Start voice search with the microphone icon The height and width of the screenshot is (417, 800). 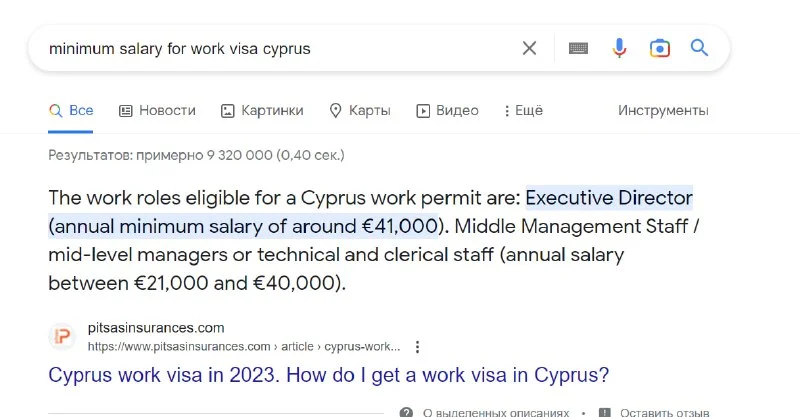619,48
